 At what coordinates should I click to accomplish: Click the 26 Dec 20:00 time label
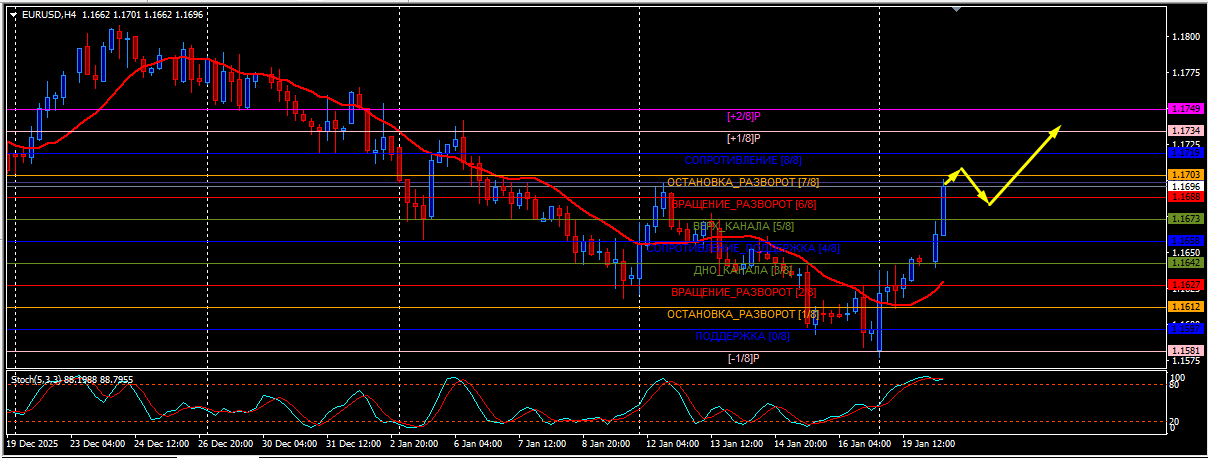coord(226,442)
